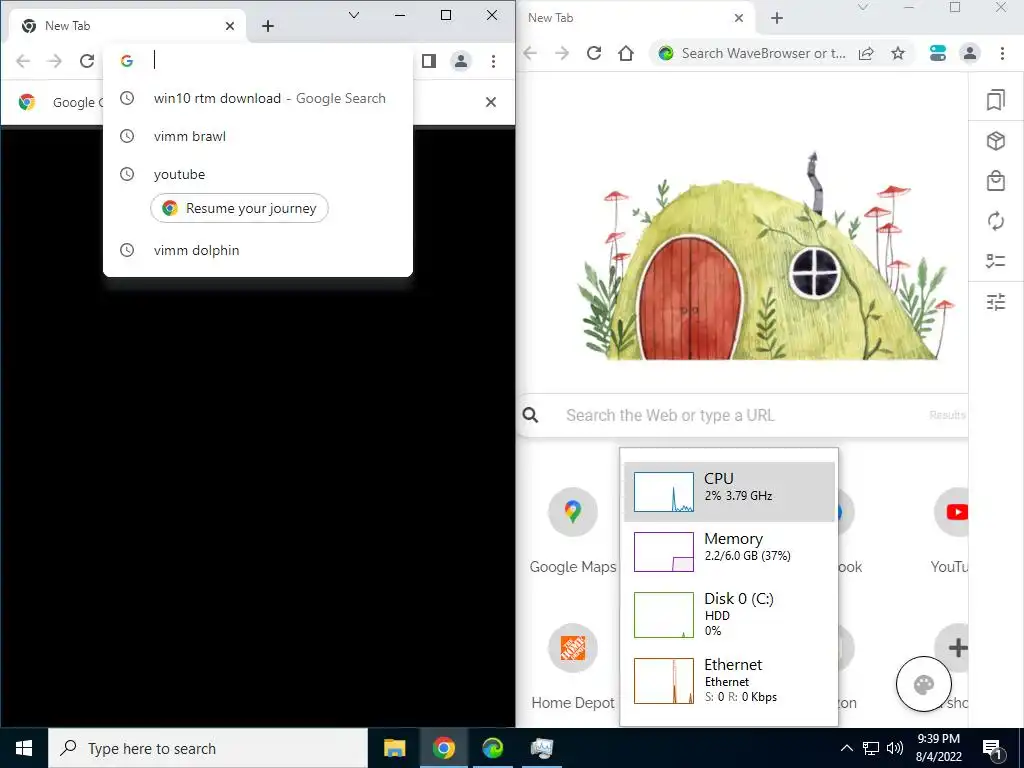The height and width of the screenshot is (768, 1024).
Task: Toggle WaveBrowser sidebar switch icon
Action: 938,54
